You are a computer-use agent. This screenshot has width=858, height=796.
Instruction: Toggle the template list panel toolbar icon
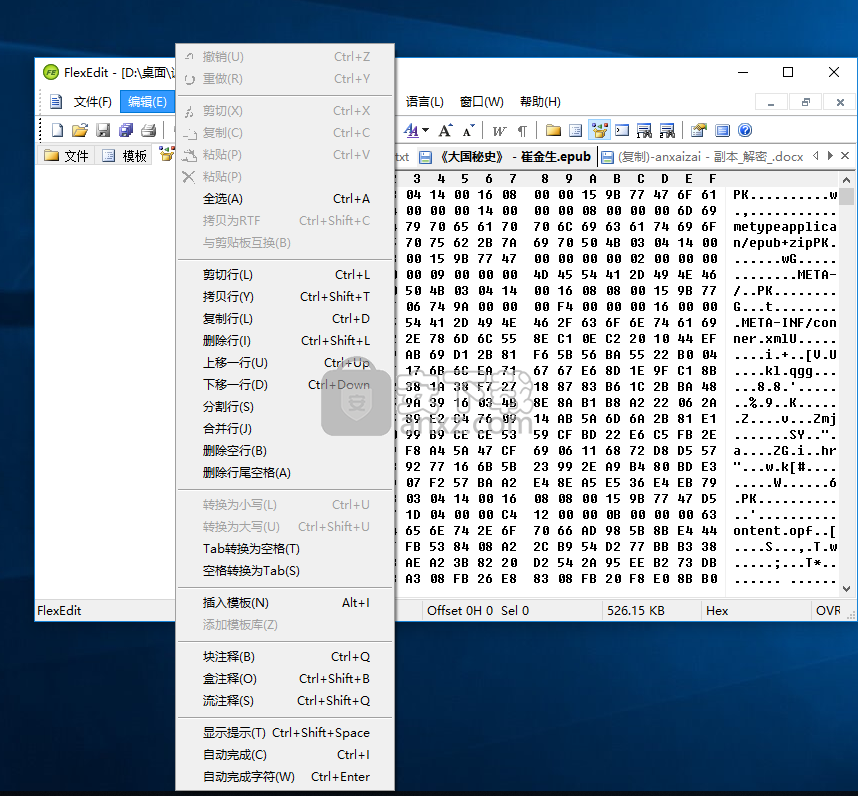[x=576, y=130]
